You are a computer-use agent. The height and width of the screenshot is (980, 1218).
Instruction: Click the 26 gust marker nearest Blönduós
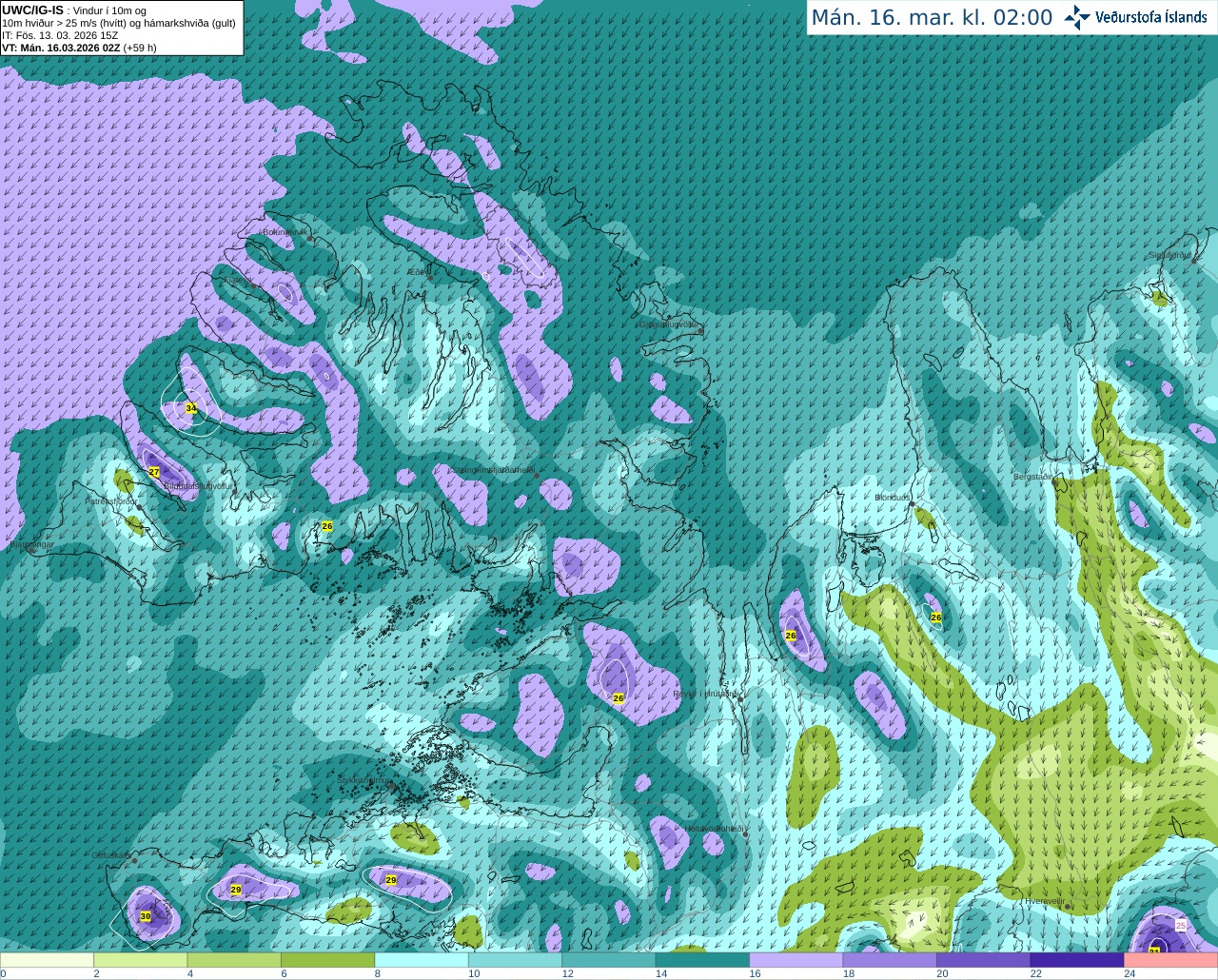pos(935,617)
